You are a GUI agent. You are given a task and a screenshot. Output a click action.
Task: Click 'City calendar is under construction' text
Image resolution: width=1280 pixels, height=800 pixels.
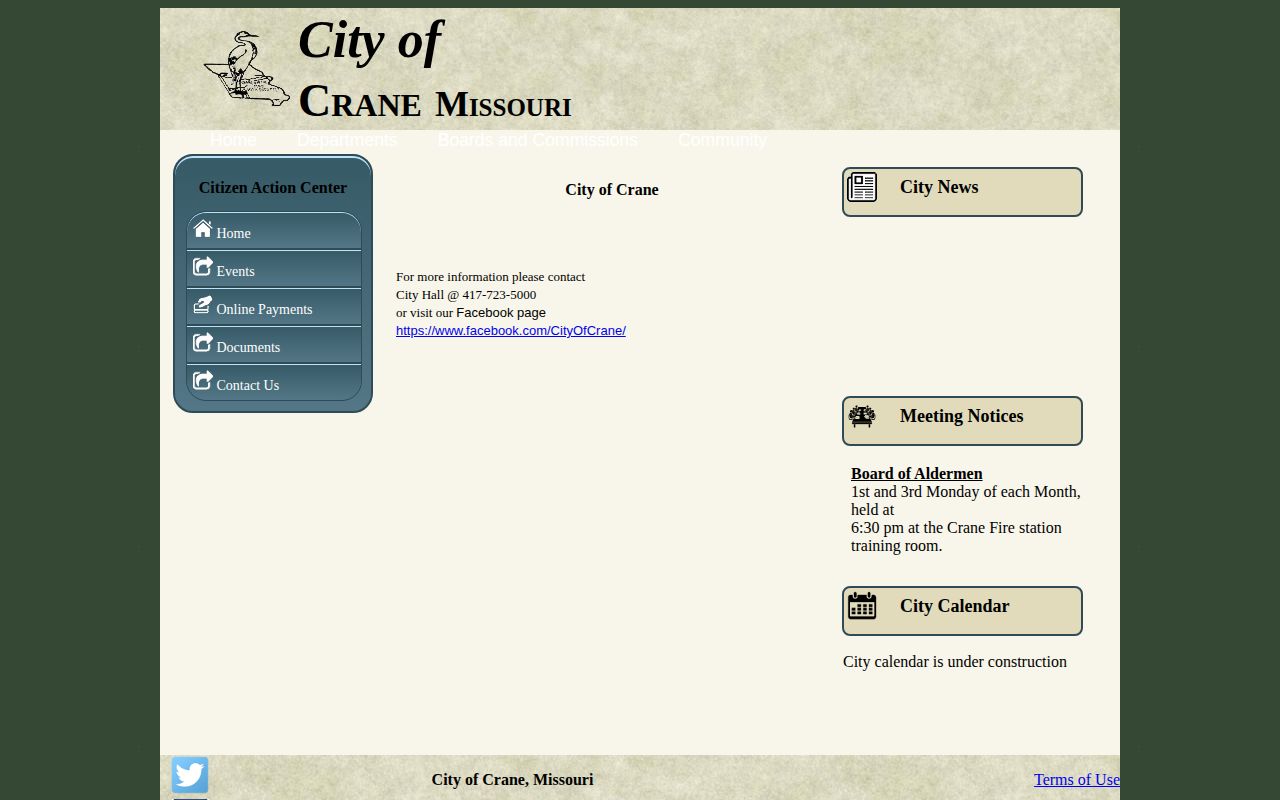955,662
